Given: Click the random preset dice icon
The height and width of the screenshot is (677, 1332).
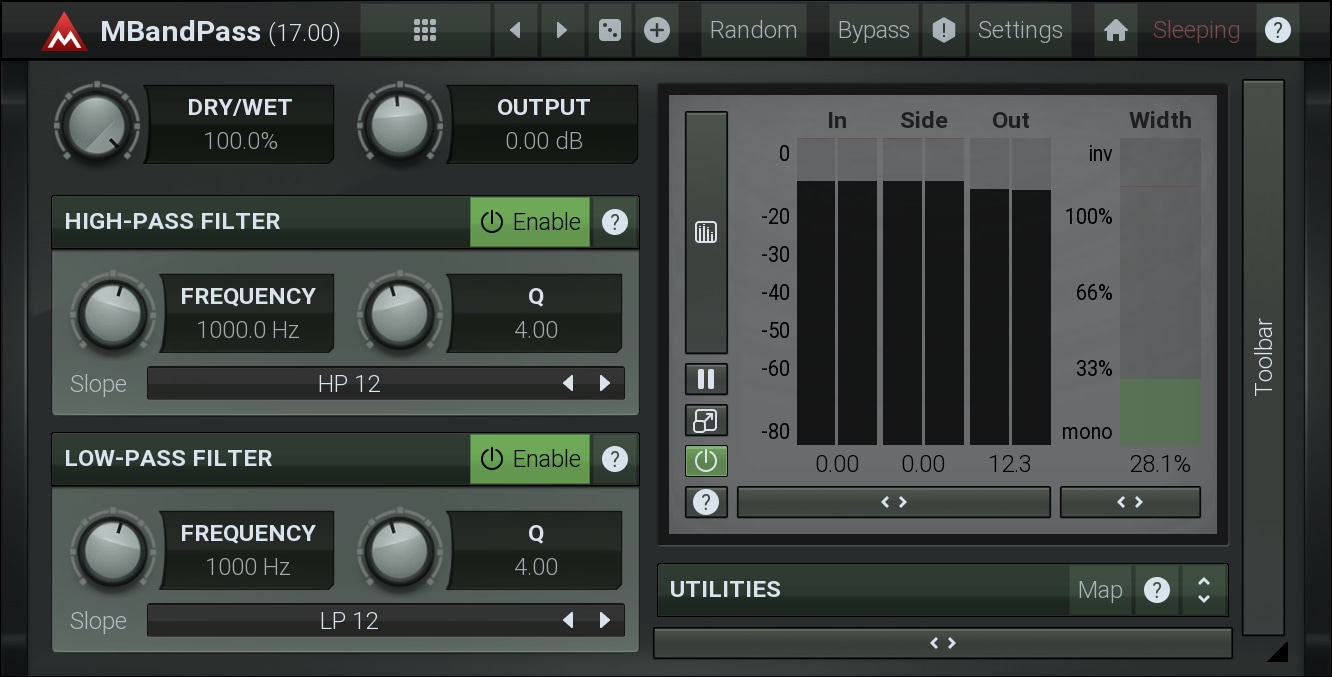Looking at the screenshot, I should pos(609,30).
